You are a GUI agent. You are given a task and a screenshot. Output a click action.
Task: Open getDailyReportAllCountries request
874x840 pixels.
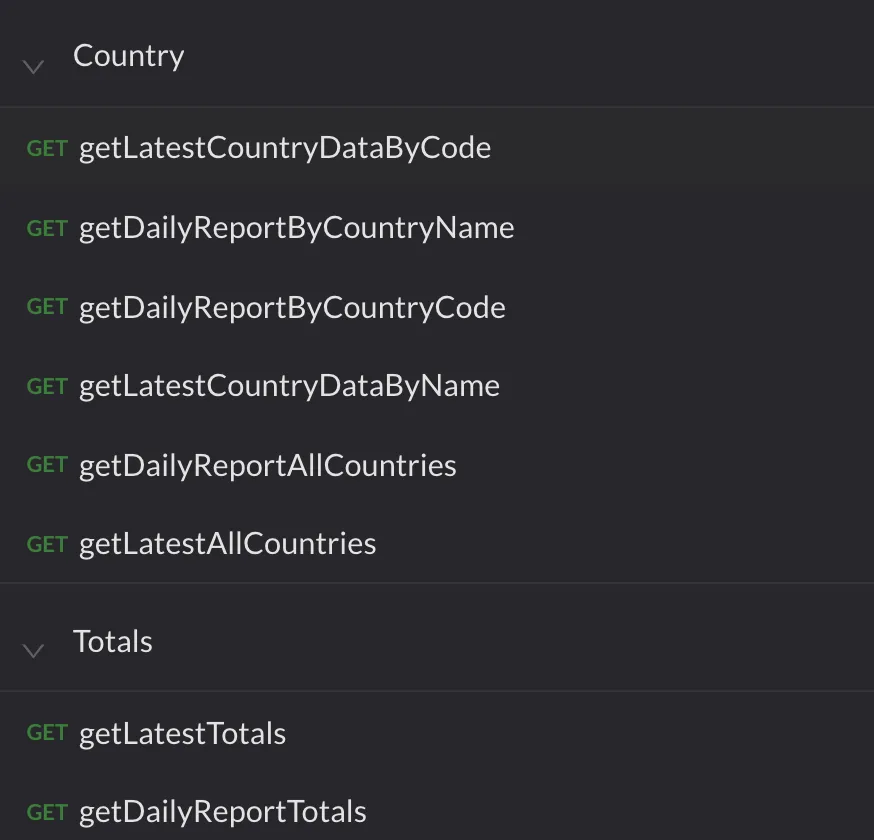(x=268, y=465)
